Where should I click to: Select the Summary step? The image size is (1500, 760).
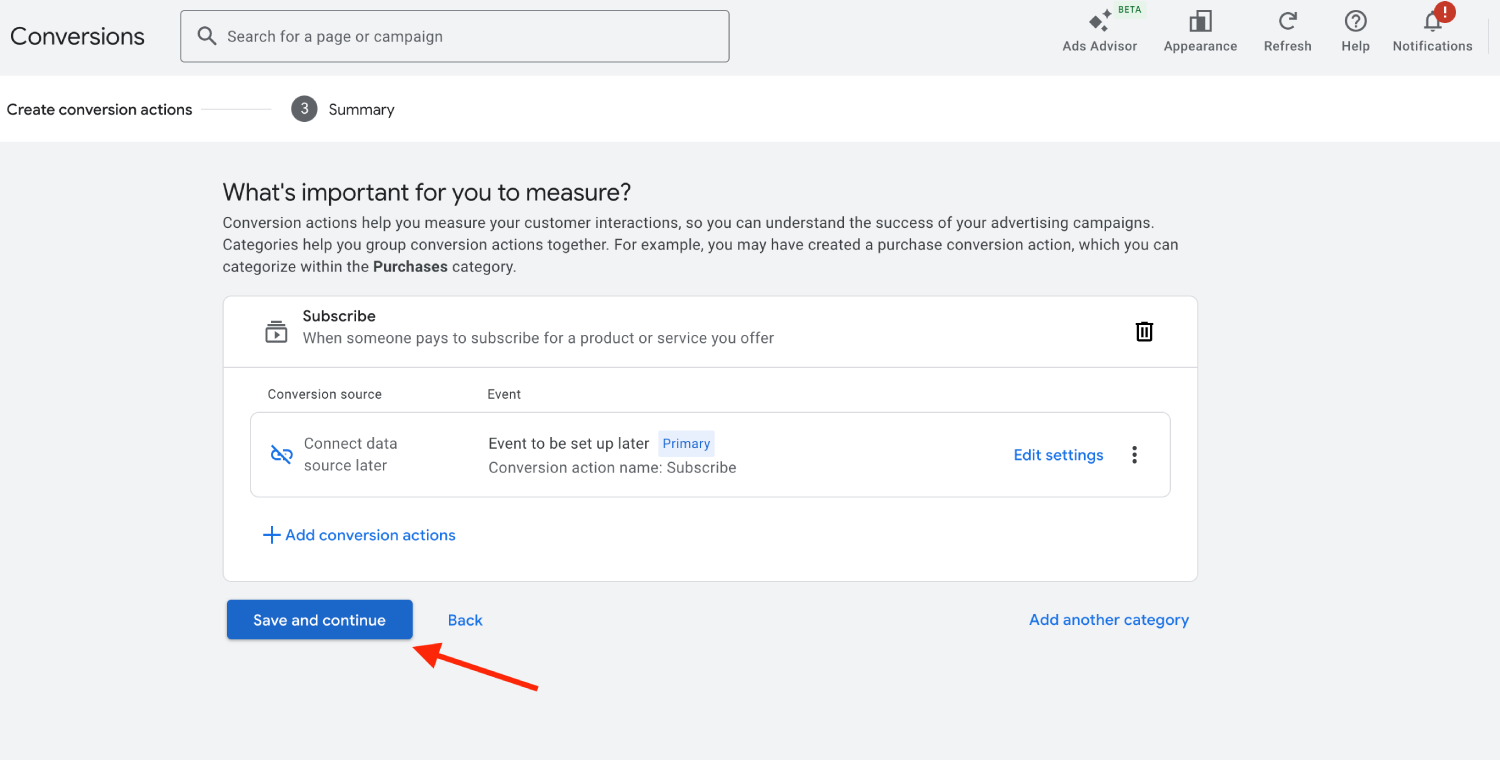click(343, 109)
